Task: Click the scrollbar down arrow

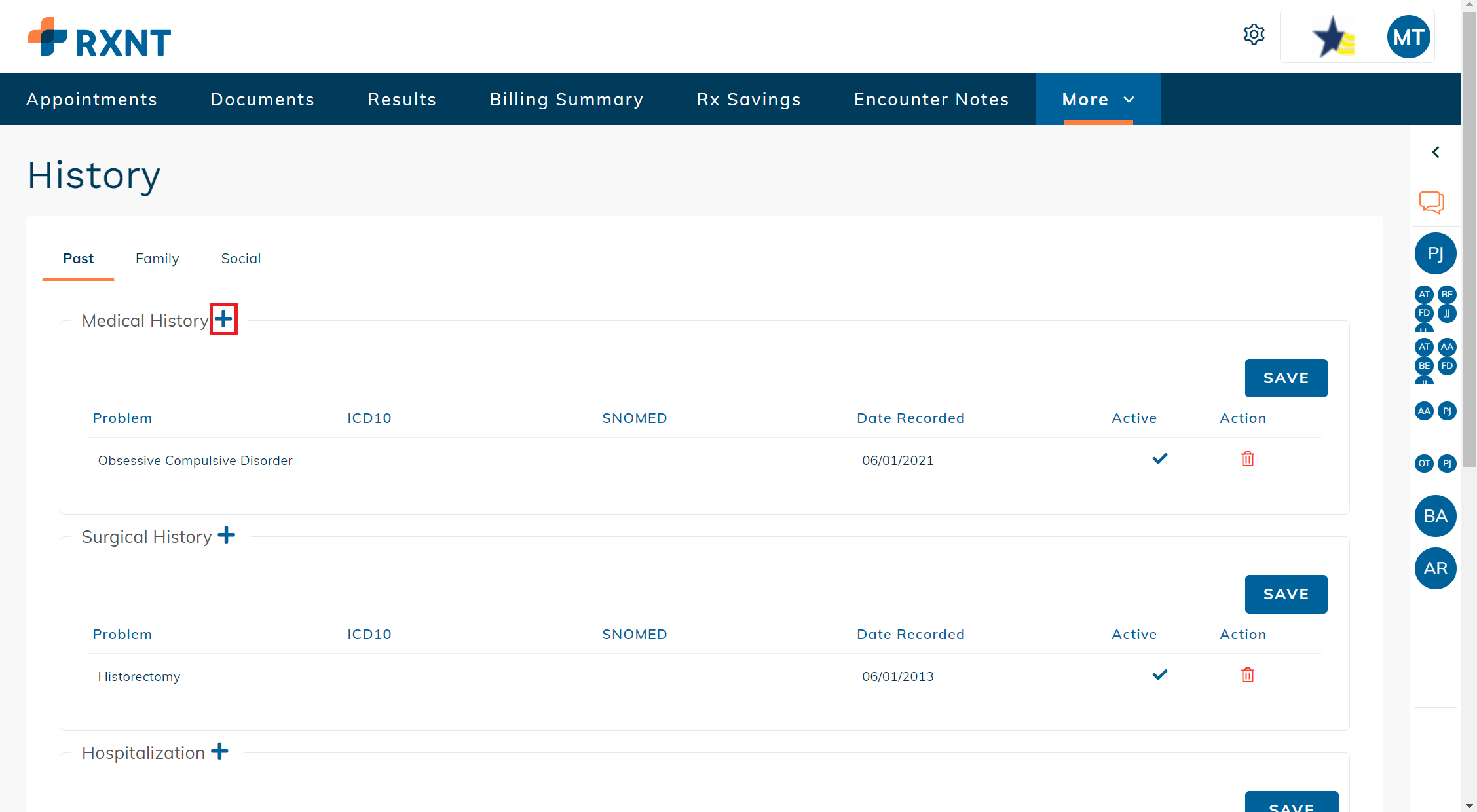Action: 1470,805
